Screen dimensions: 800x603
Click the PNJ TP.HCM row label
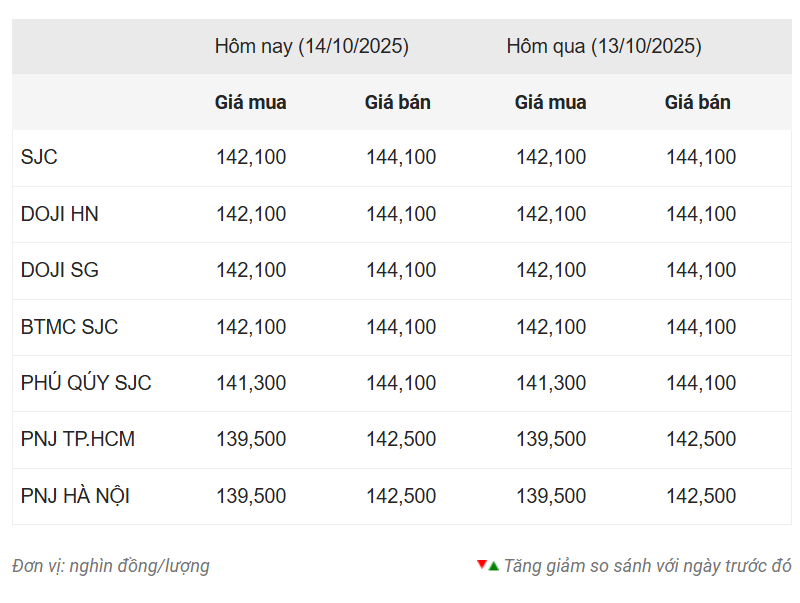click(78, 439)
